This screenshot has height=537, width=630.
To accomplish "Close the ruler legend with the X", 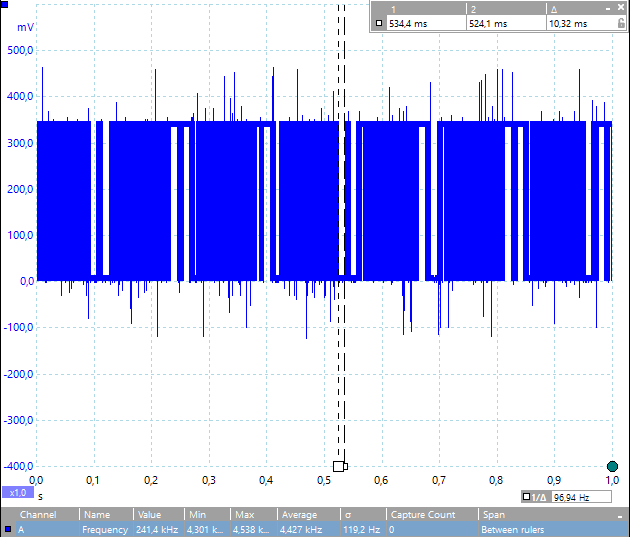I will 621,8.
